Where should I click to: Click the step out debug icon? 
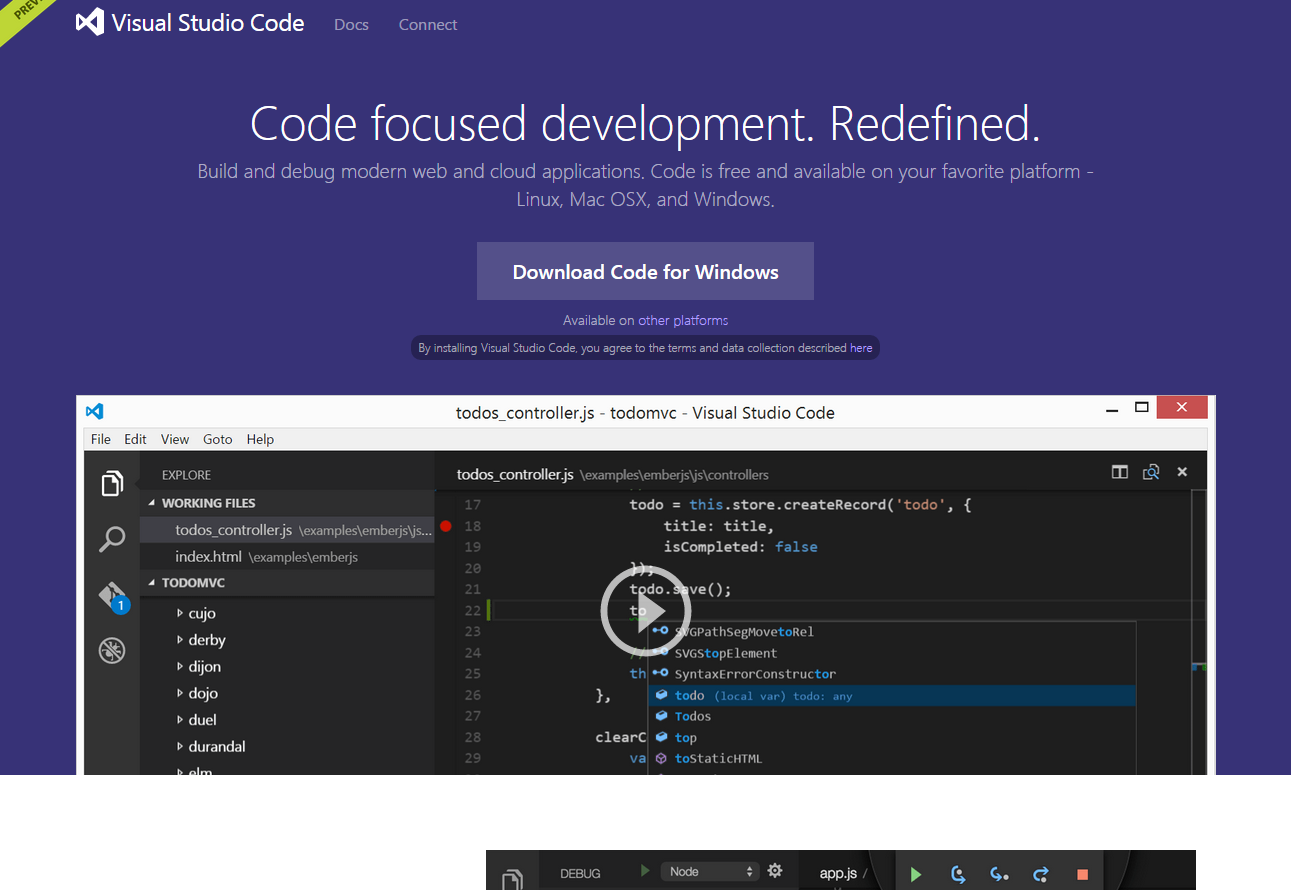pos(1041,875)
